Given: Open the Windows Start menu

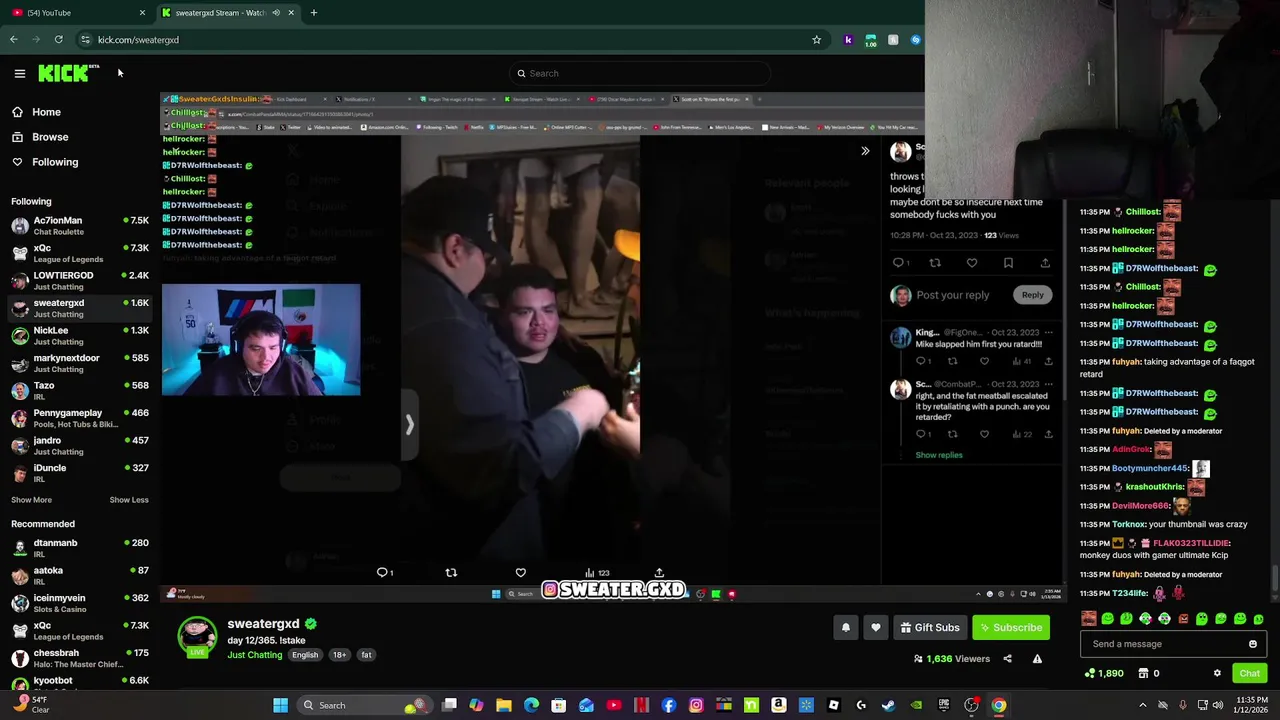Looking at the screenshot, I should pyautogui.click(x=281, y=705).
